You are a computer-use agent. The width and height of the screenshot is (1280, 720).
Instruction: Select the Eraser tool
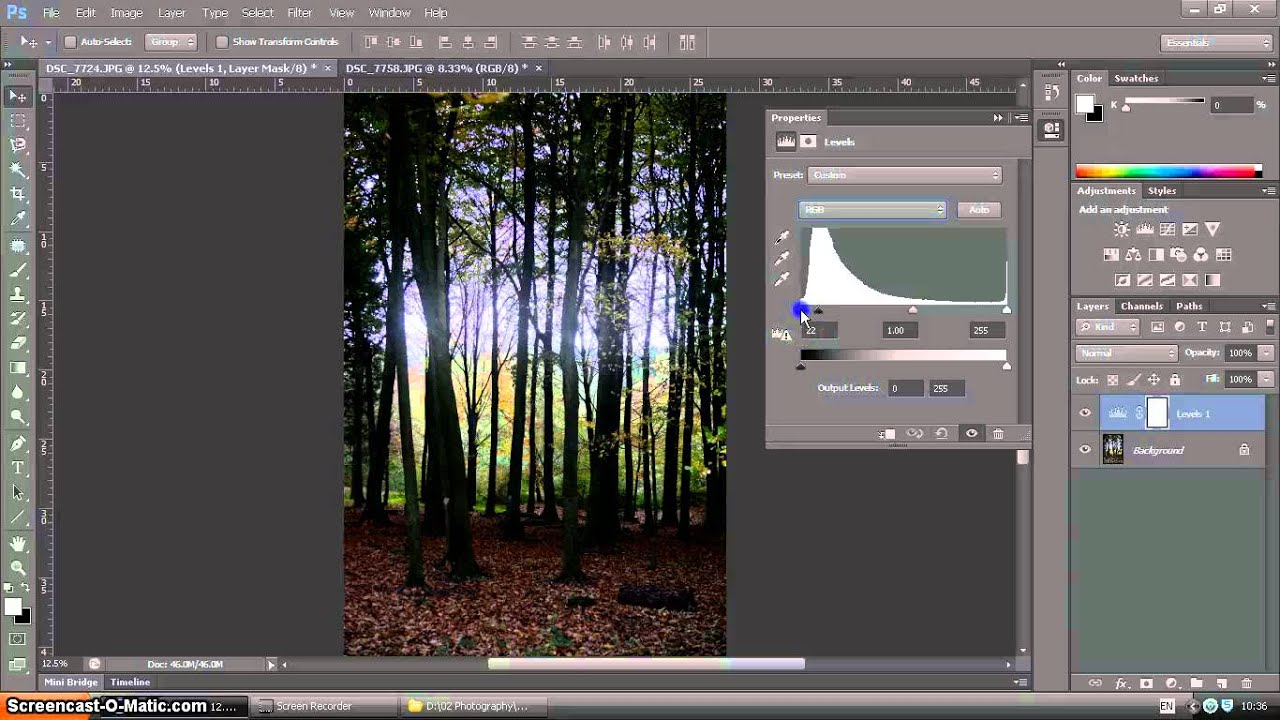pos(18,343)
